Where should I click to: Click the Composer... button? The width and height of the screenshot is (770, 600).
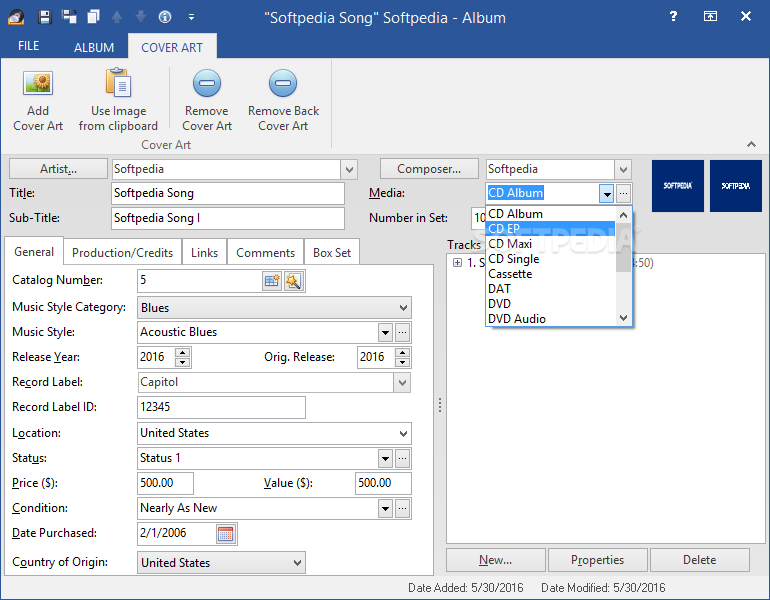(x=429, y=169)
